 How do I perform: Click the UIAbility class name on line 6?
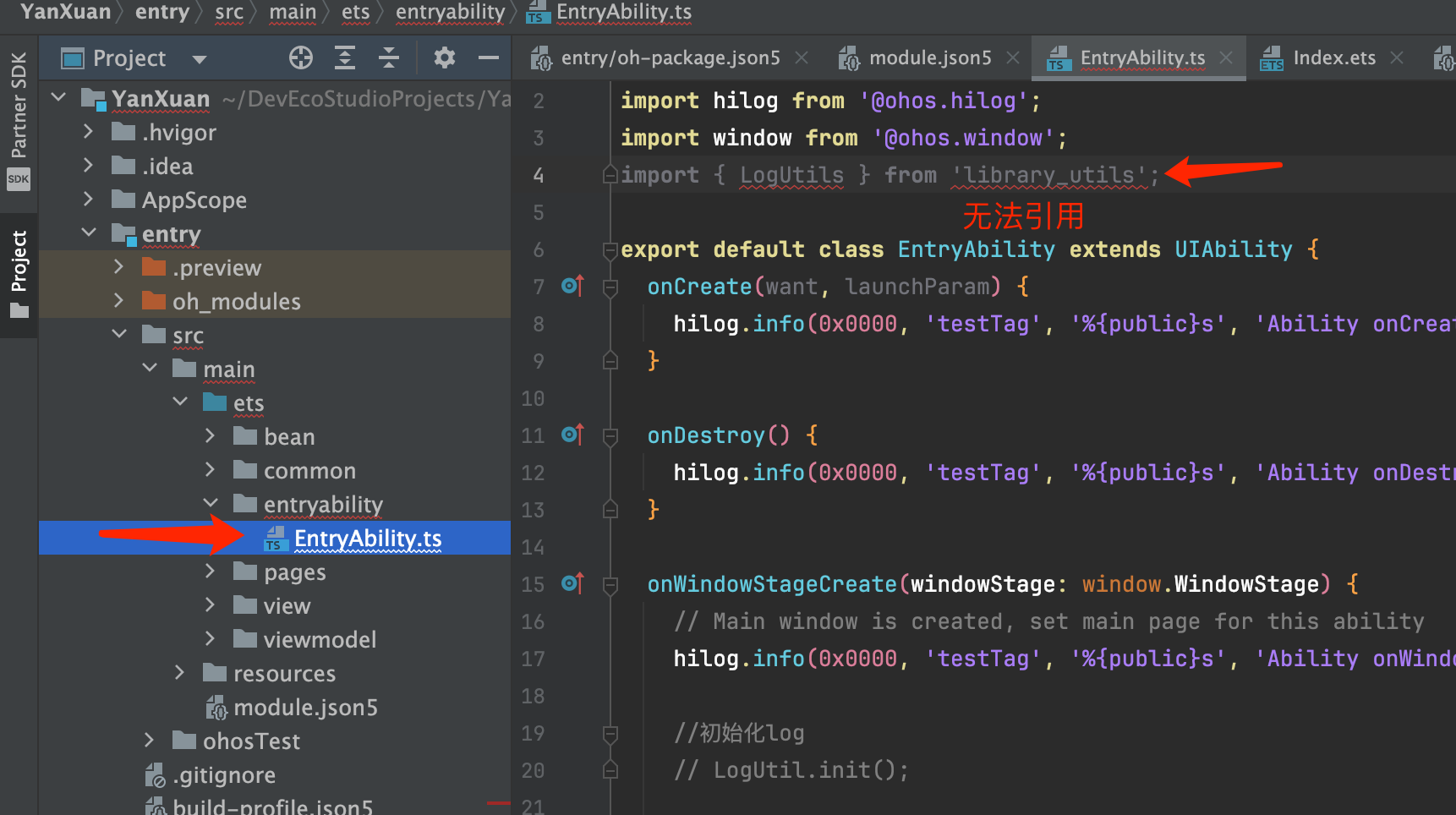click(1234, 249)
